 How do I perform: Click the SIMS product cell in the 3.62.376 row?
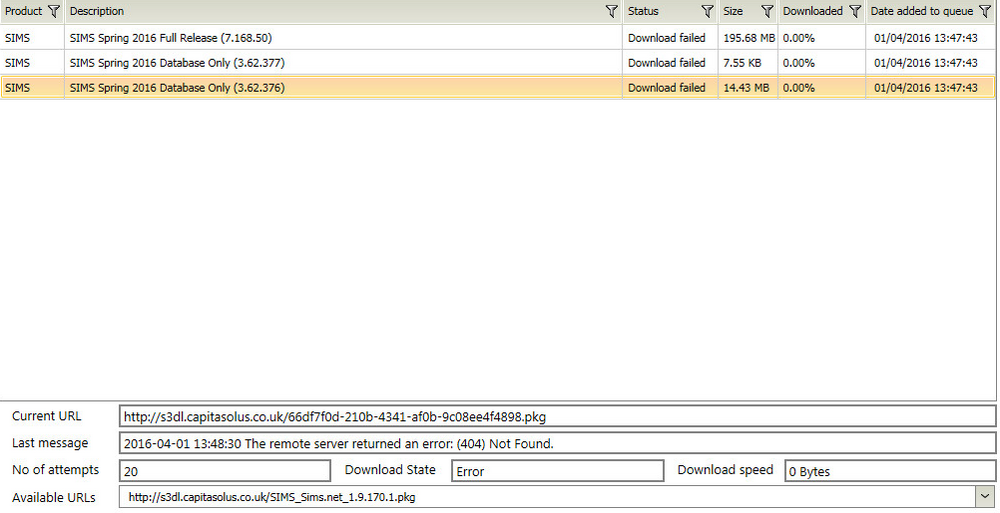32,87
